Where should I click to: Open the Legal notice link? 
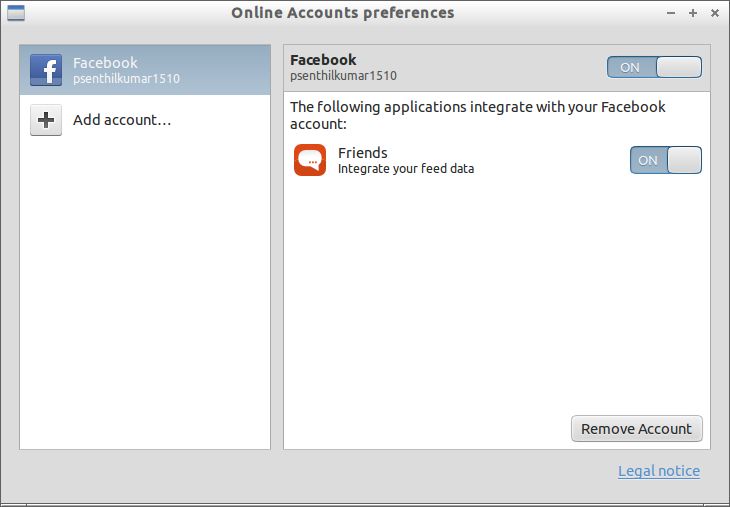659,471
